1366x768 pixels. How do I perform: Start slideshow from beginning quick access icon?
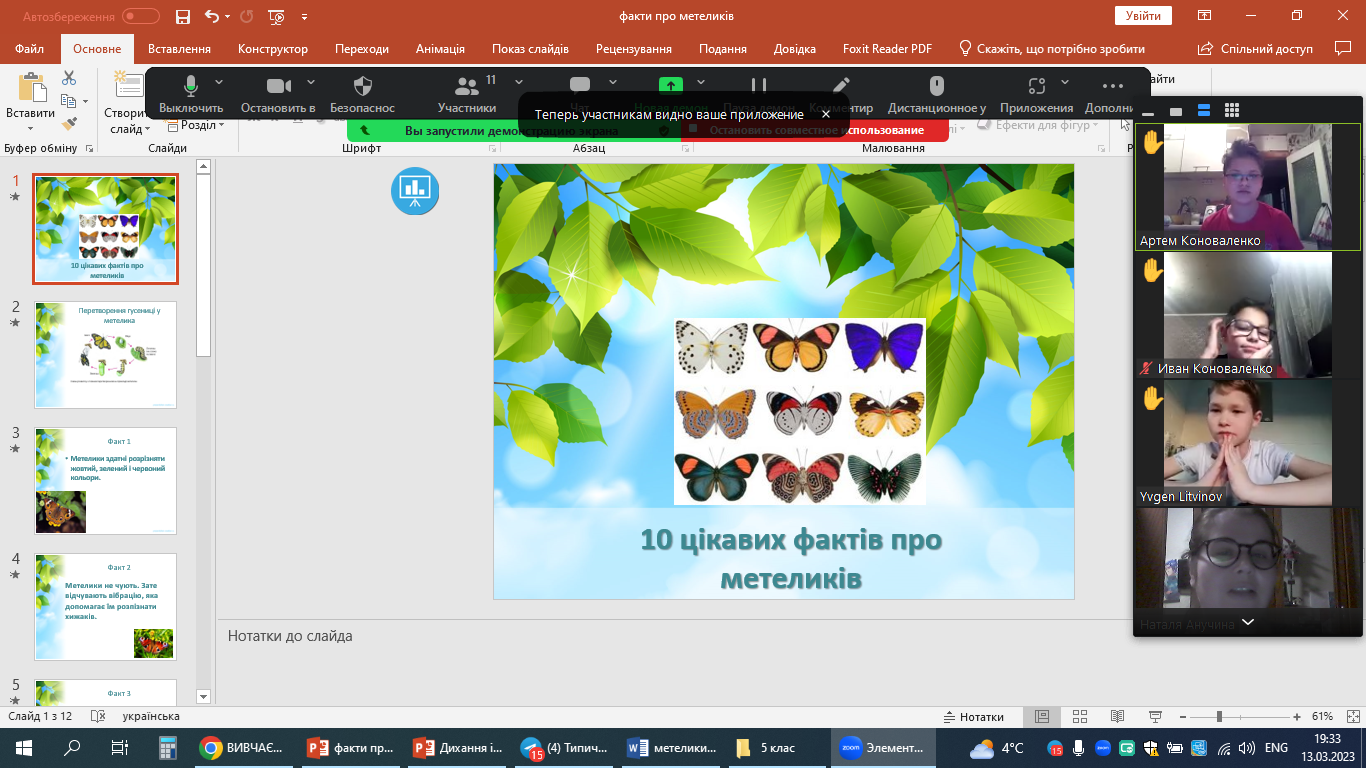(277, 16)
